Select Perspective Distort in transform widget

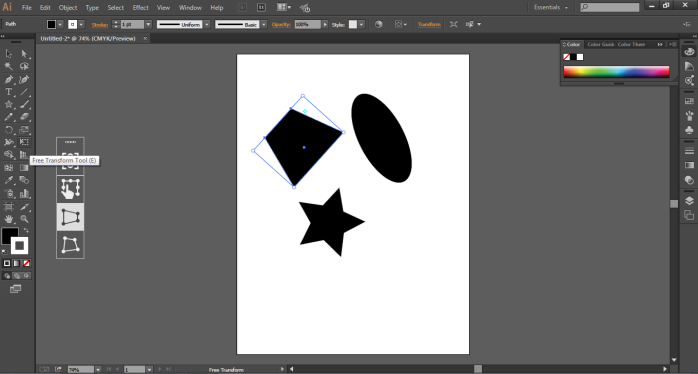[70, 217]
